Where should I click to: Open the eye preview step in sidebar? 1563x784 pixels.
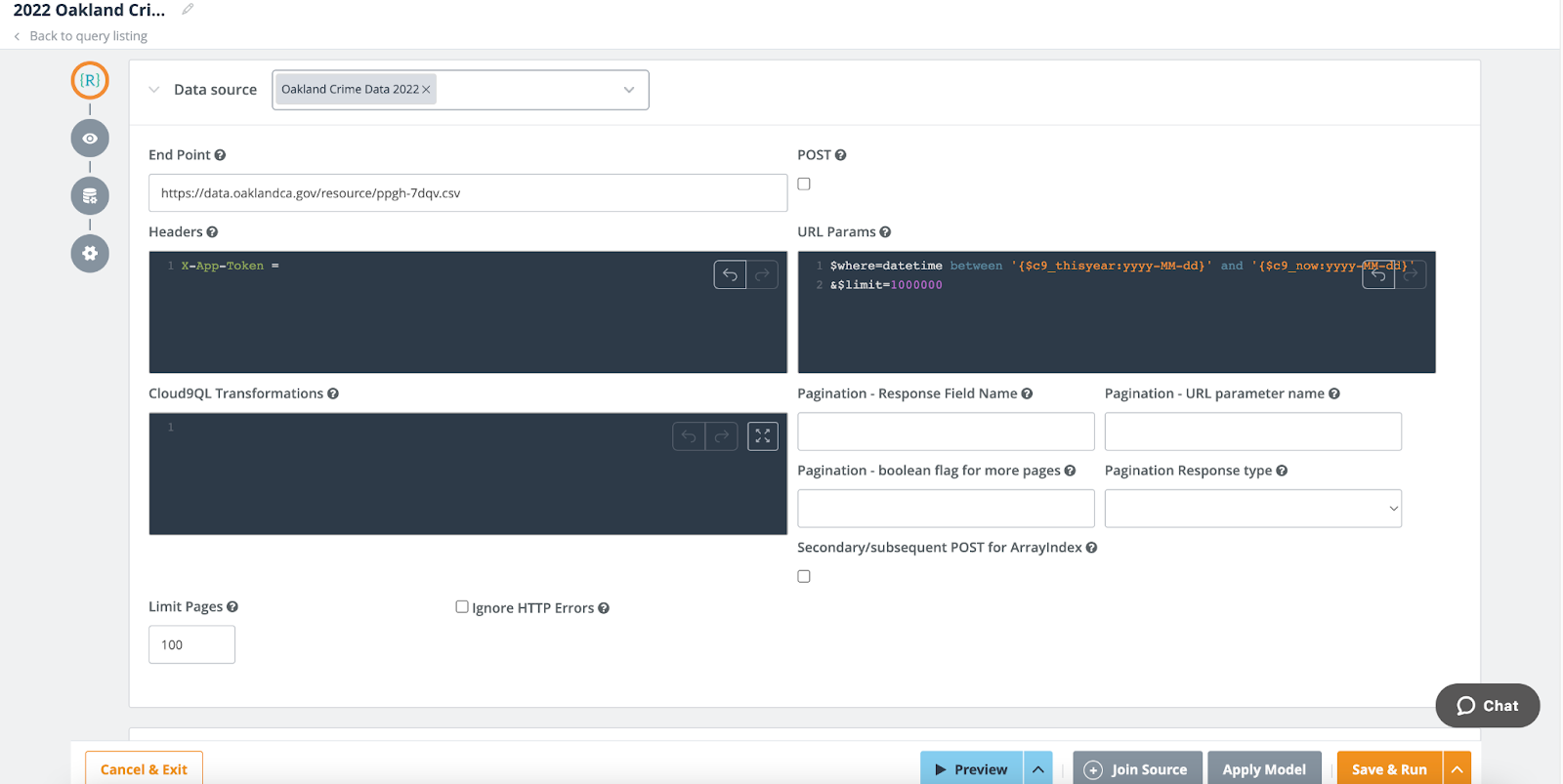(90, 138)
